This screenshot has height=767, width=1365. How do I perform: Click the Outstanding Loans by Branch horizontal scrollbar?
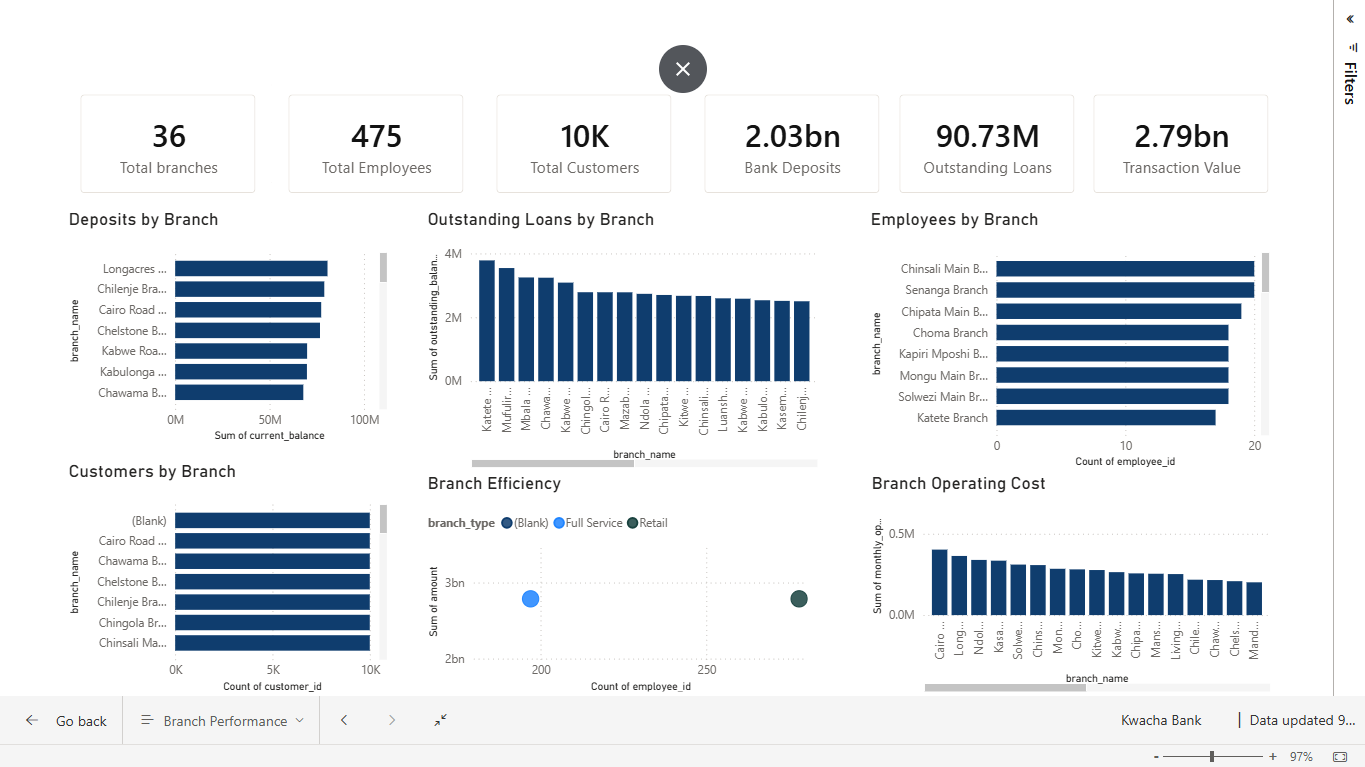coord(552,463)
